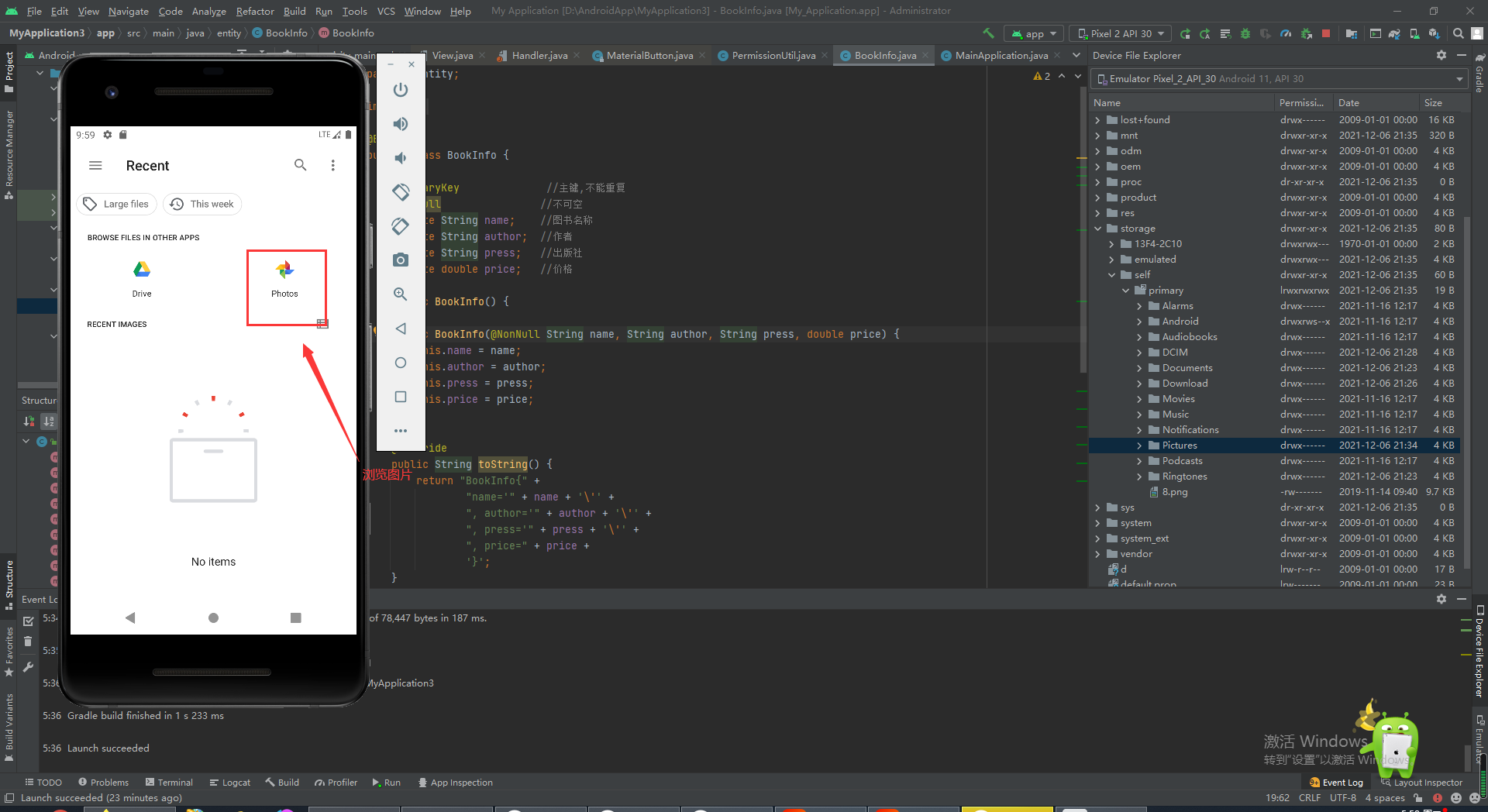This screenshot has width=1488, height=812.
Task: Open emulator extended controls via ellipsis icon
Action: click(401, 431)
